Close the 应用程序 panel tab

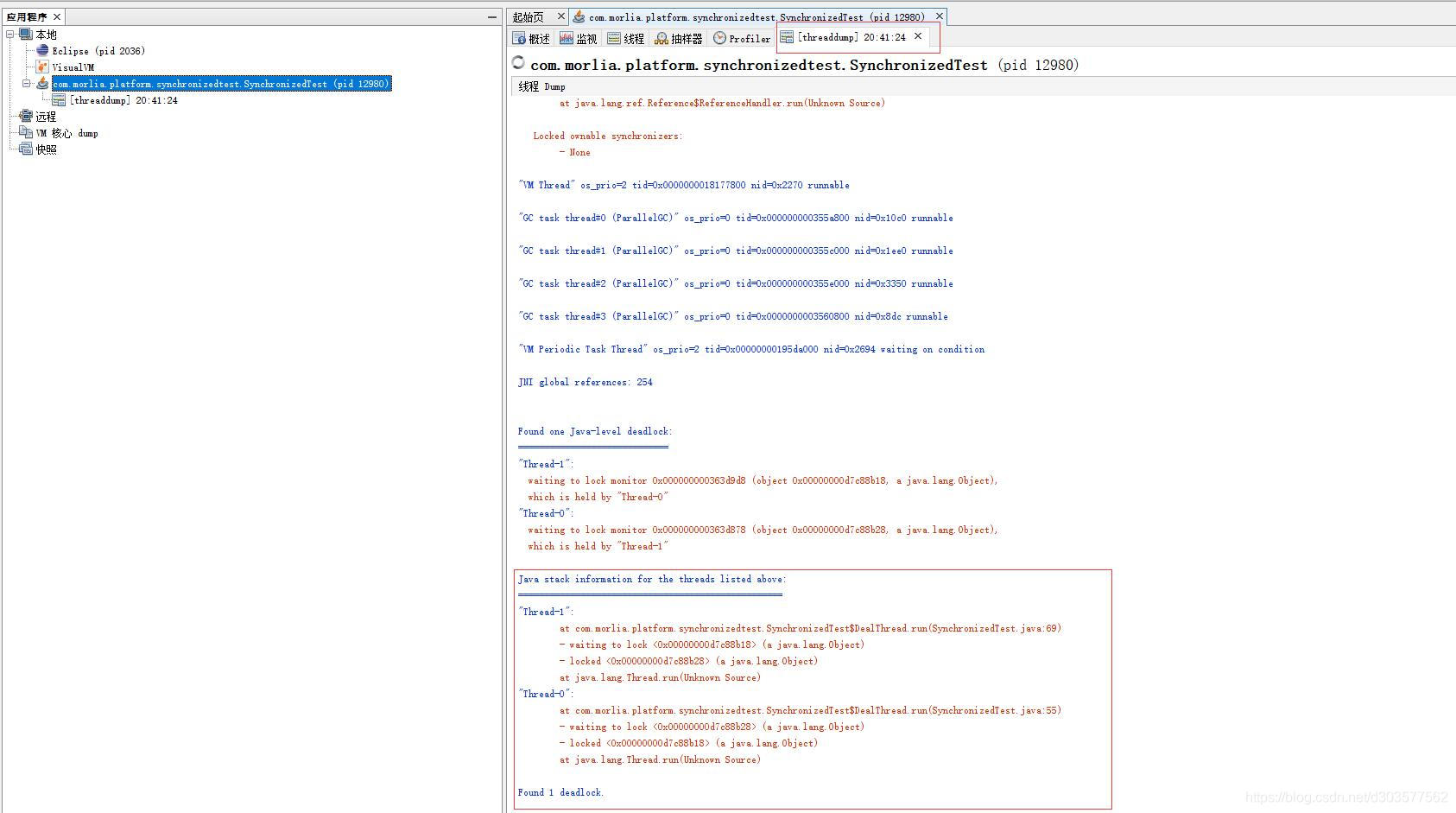point(57,17)
